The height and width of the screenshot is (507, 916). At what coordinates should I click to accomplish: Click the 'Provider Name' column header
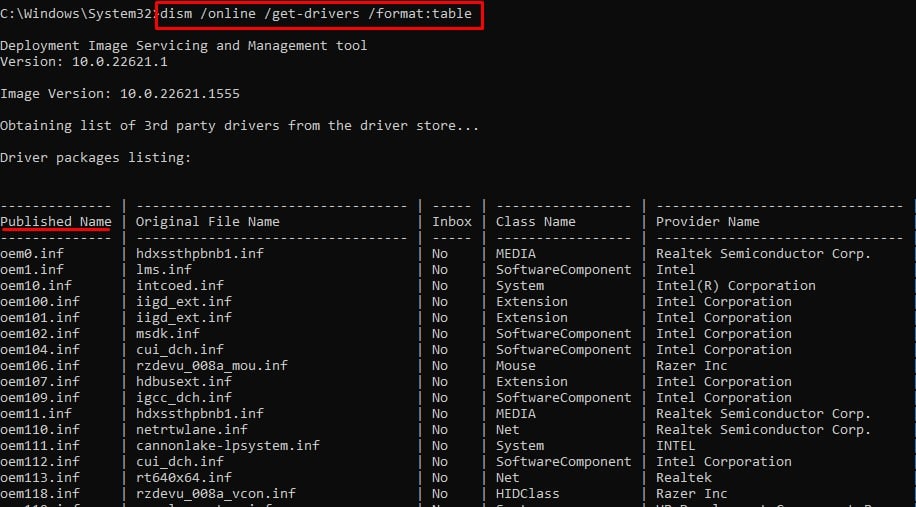pyautogui.click(x=707, y=222)
